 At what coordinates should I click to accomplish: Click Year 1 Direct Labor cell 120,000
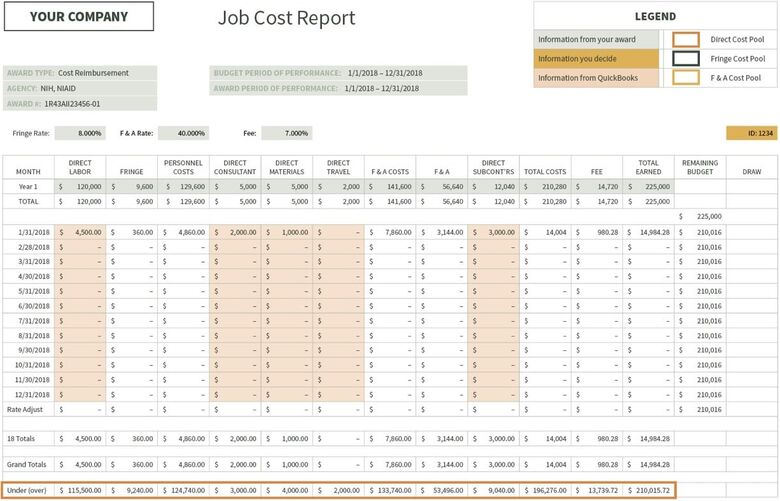80,187
